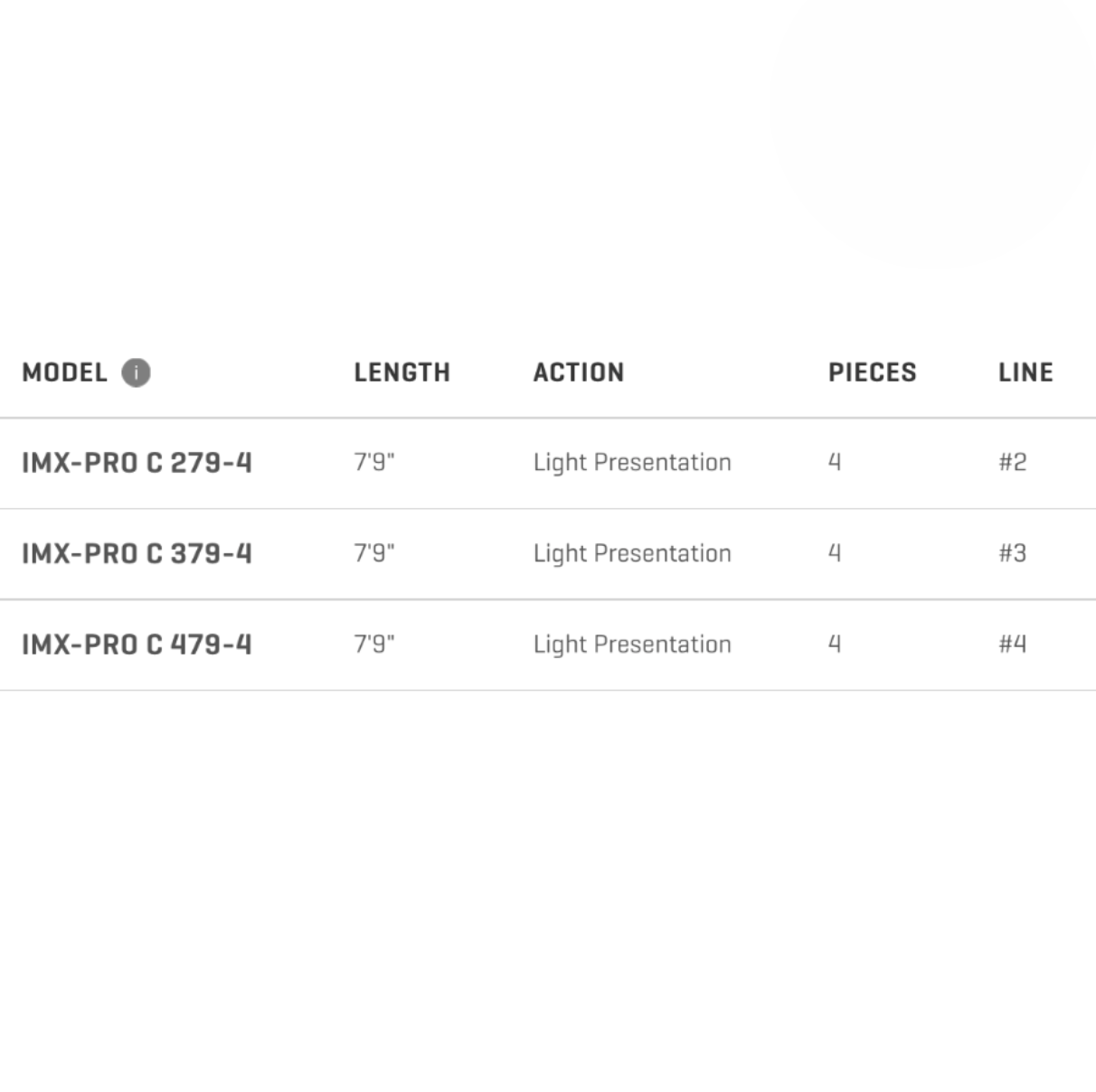
Task: Click Light Presentation in the 379-4 row
Action: [x=632, y=553]
